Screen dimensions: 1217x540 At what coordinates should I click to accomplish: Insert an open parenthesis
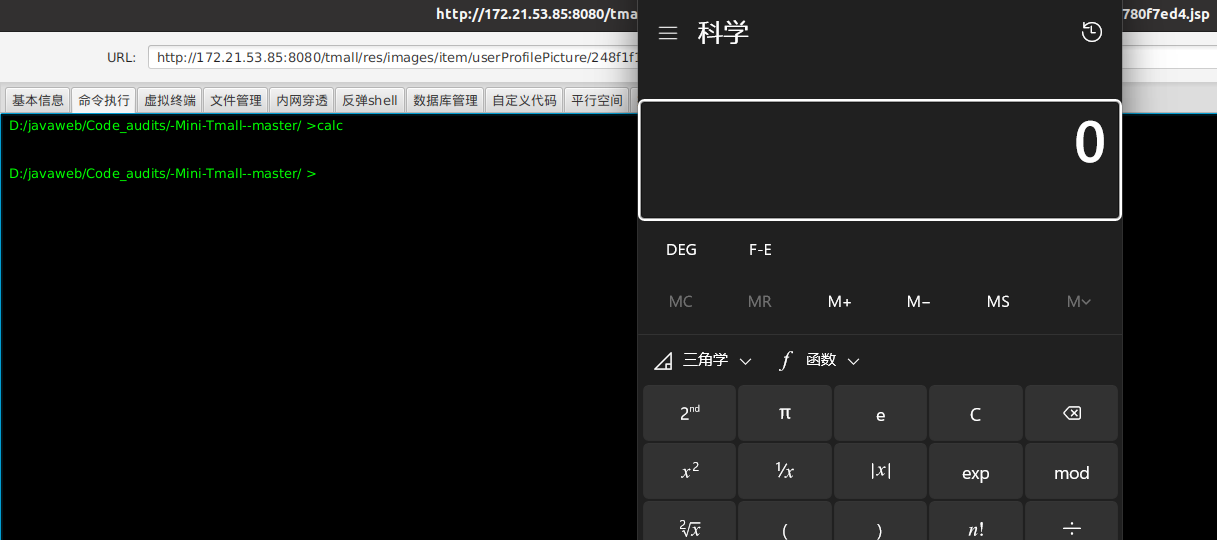click(x=785, y=522)
